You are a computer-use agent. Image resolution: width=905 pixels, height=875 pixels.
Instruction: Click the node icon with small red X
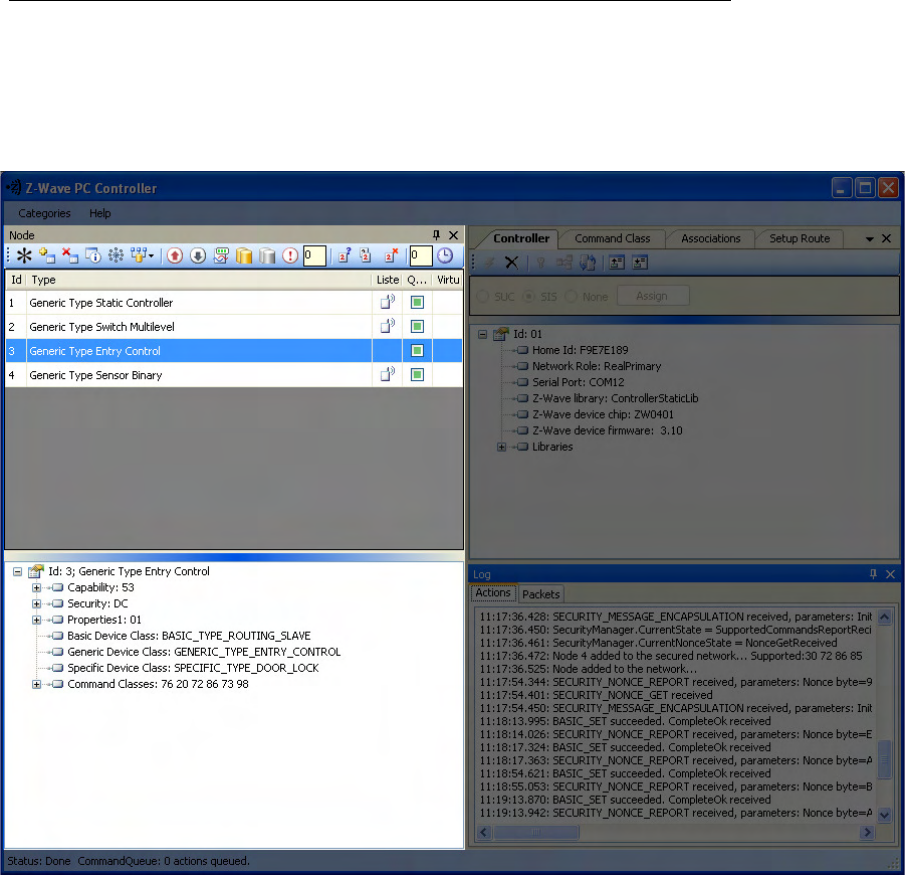click(x=392, y=256)
